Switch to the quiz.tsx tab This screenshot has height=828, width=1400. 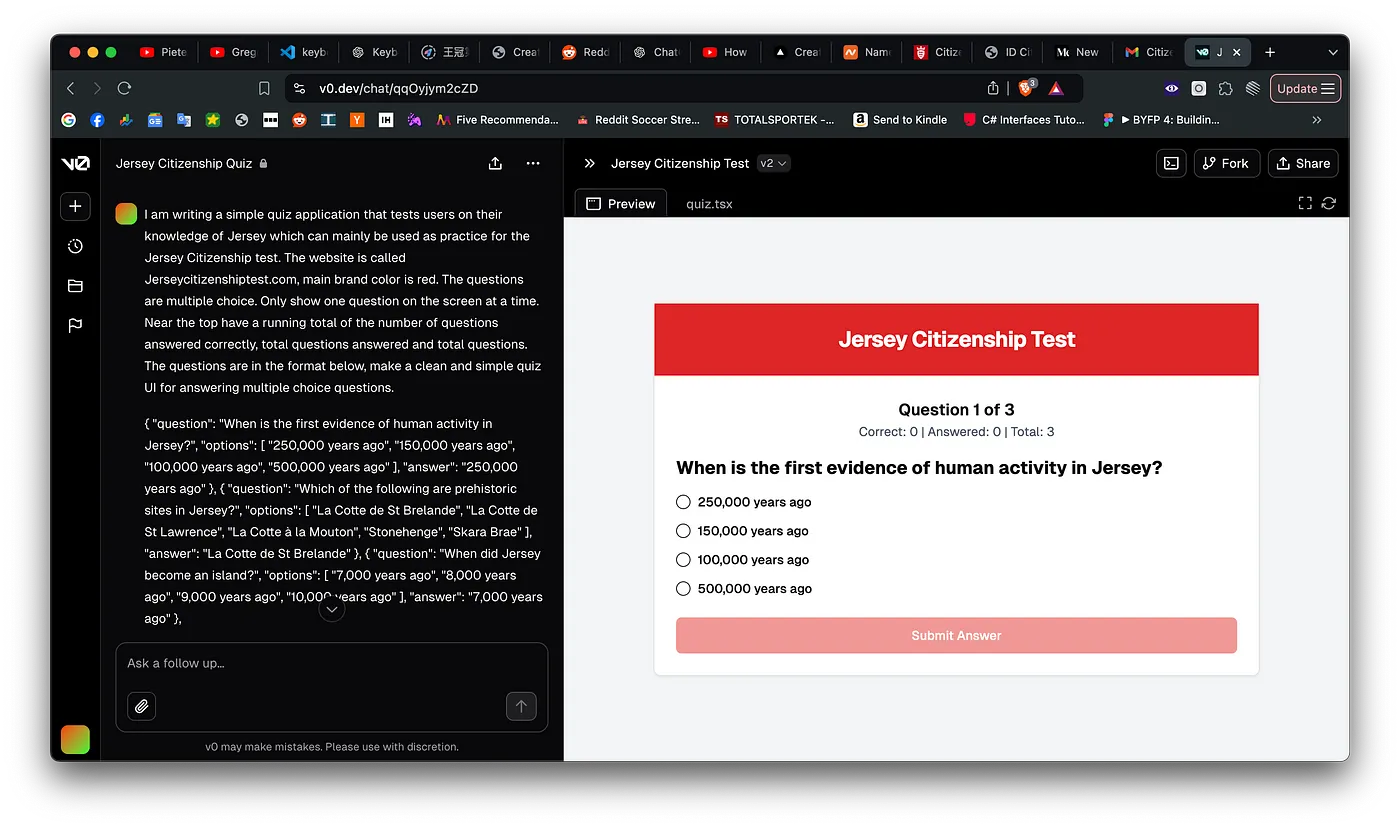point(709,203)
